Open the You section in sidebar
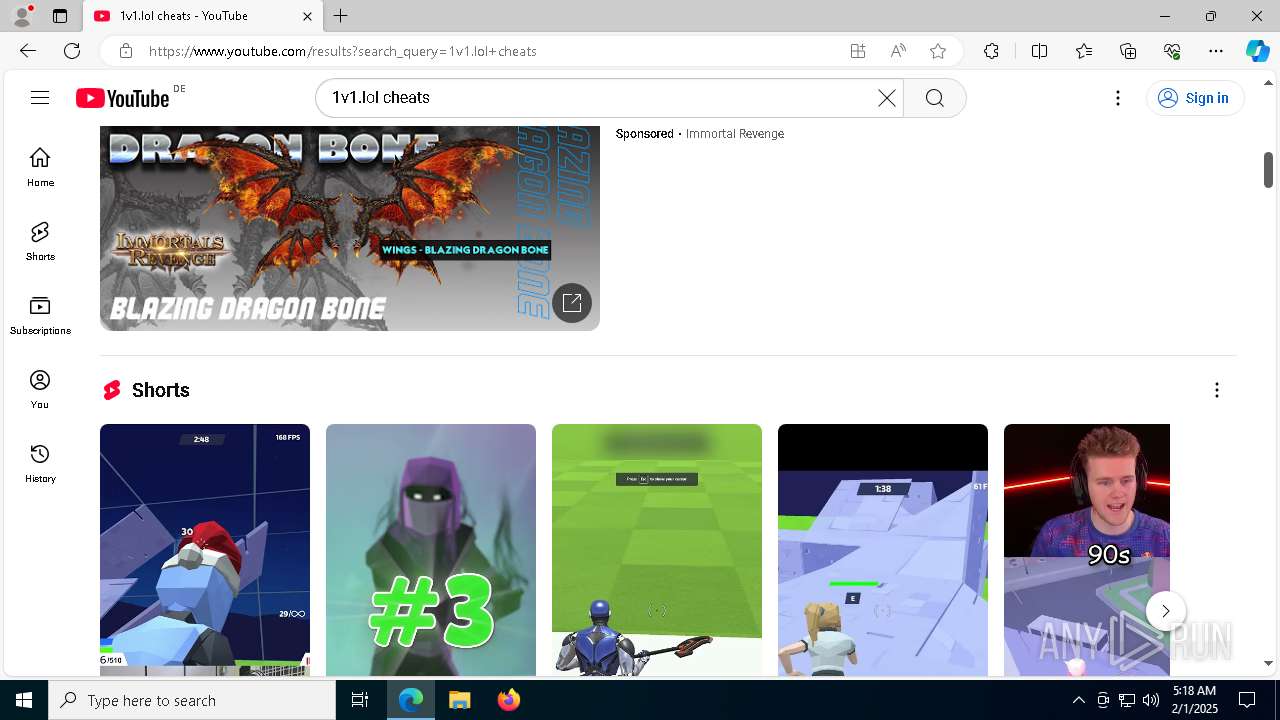Viewport: 1280px width, 720px height. [x=40, y=389]
